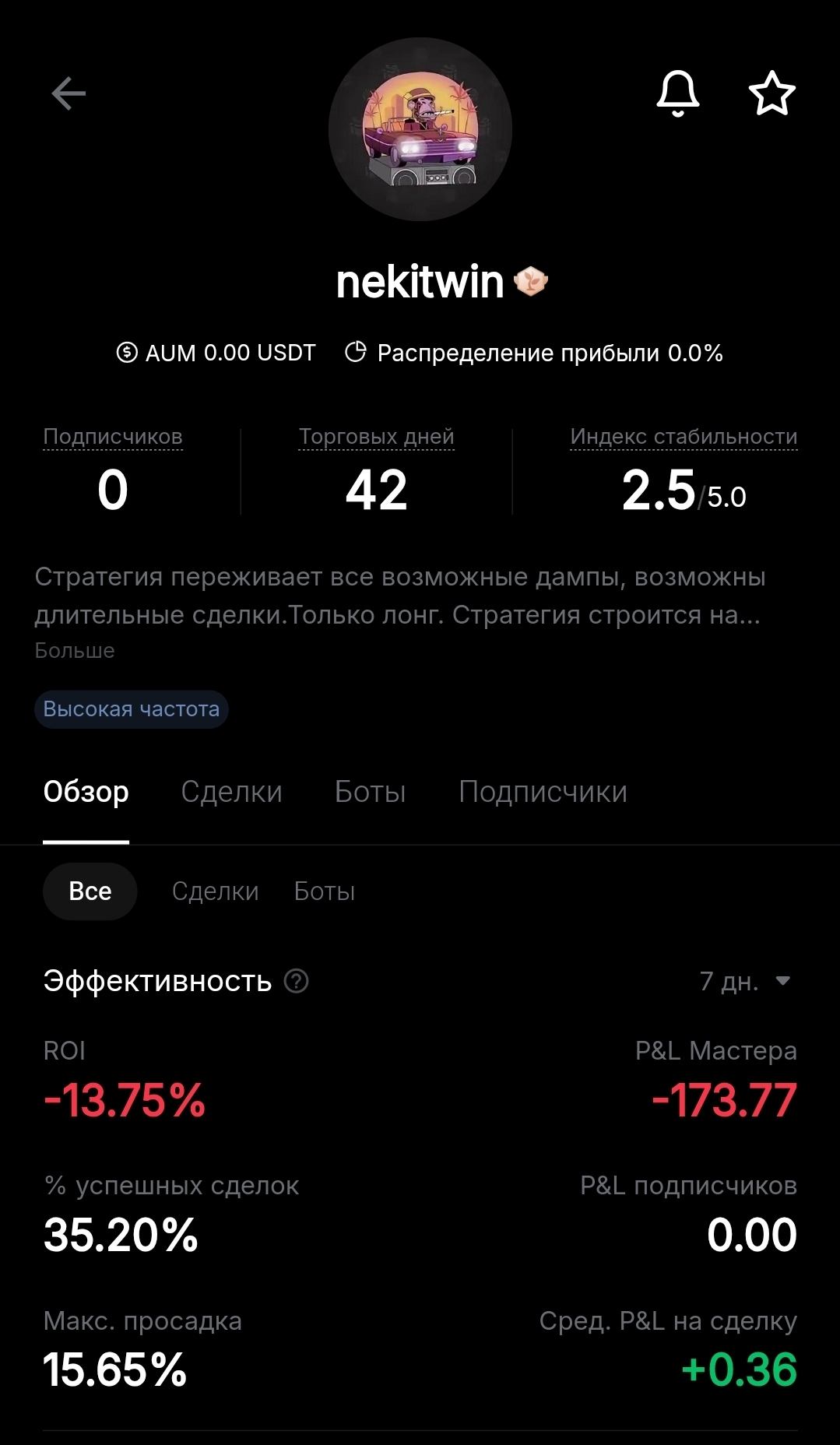840x1445 pixels.
Task: Tap the profit distribution pie icon
Action: pos(356,352)
